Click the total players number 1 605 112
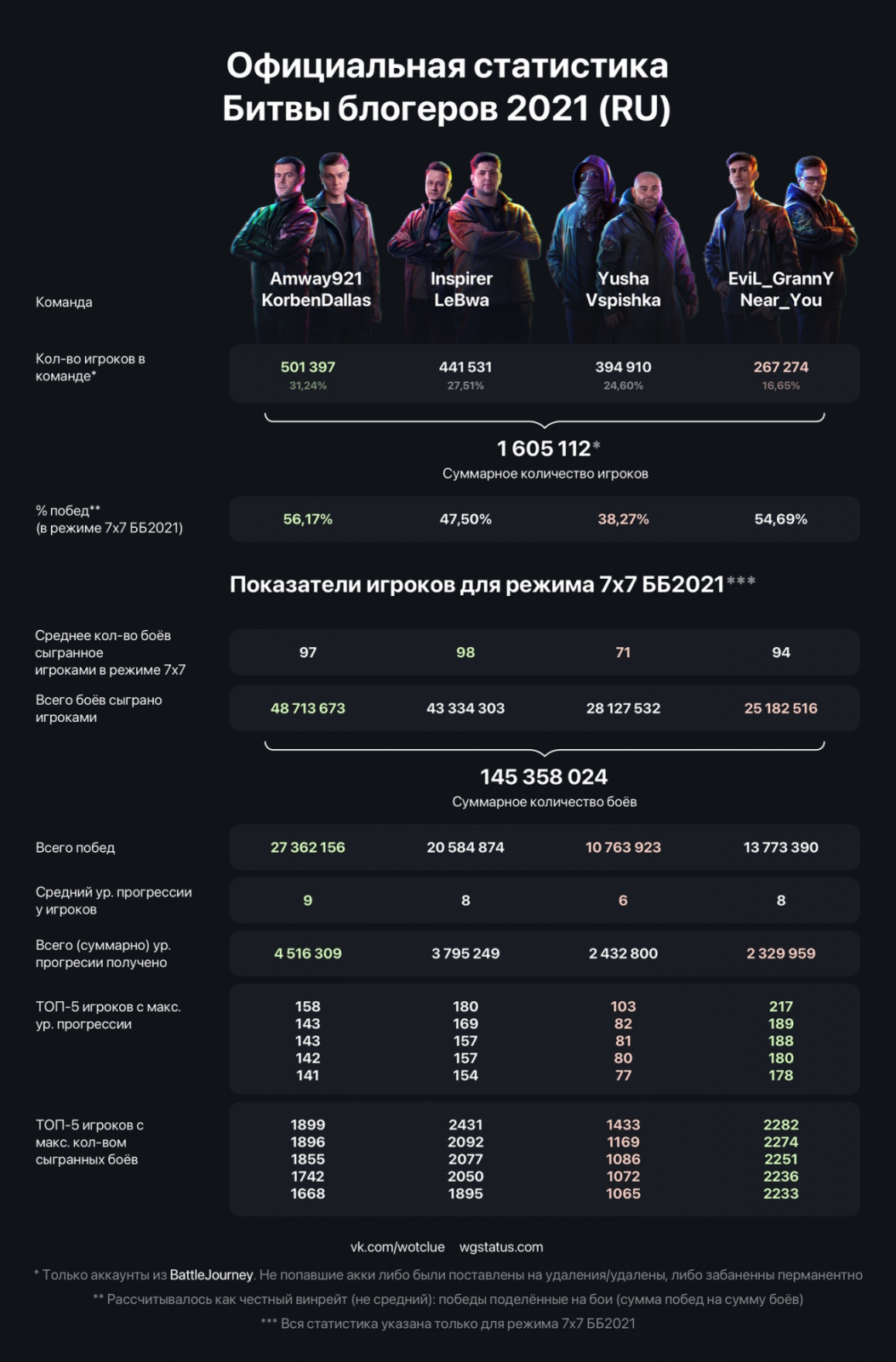This screenshot has width=896, height=1362. tap(545, 448)
